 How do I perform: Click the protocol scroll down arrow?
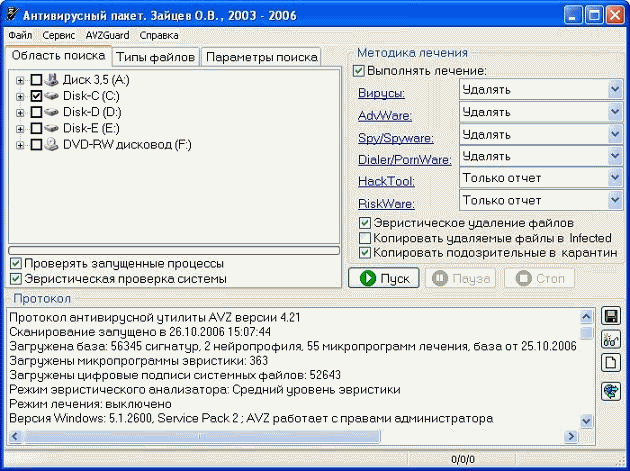point(587,421)
